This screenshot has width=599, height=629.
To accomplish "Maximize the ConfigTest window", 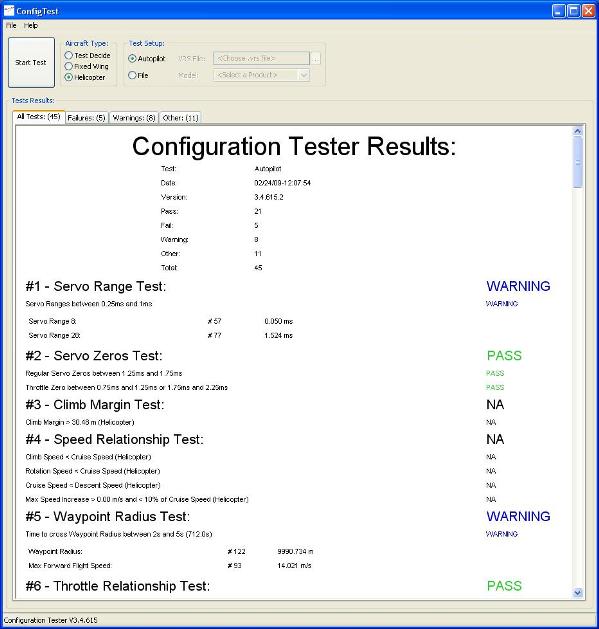I will [574, 11].
